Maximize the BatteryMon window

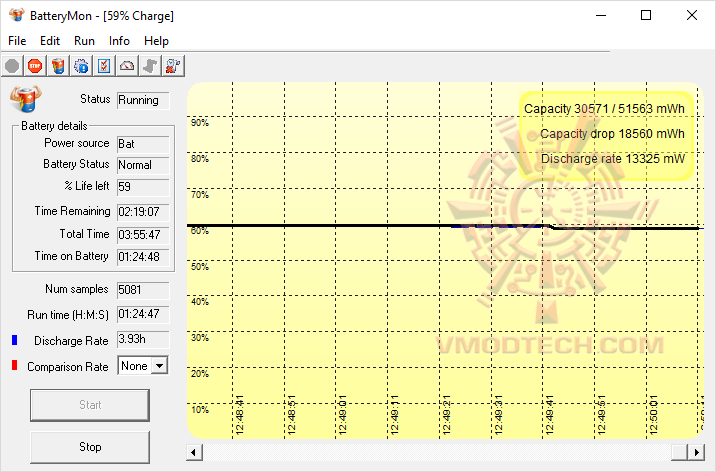pyautogui.click(x=646, y=16)
